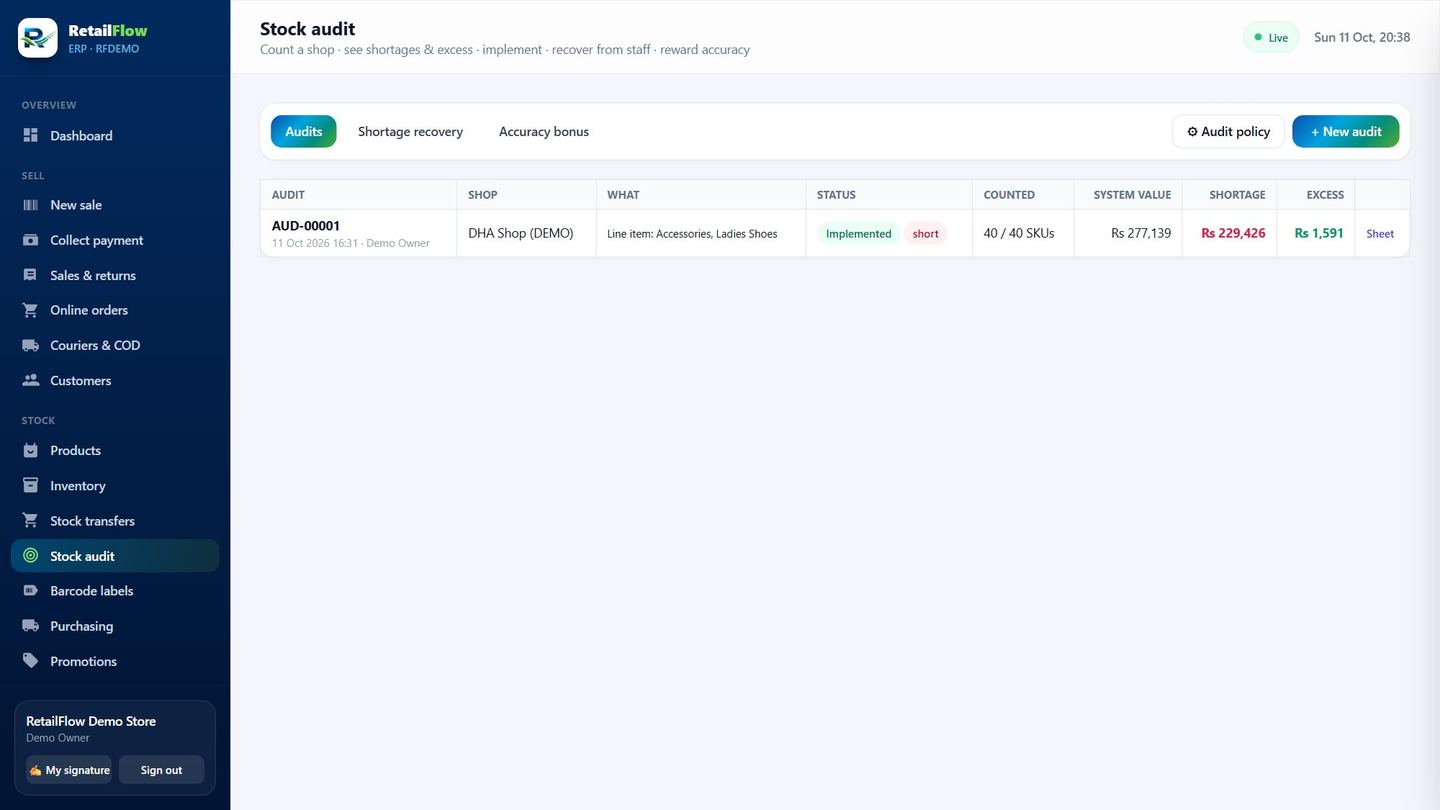Click excess value Rs 1,591
The height and width of the screenshot is (810, 1440).
pos(1319,233)
